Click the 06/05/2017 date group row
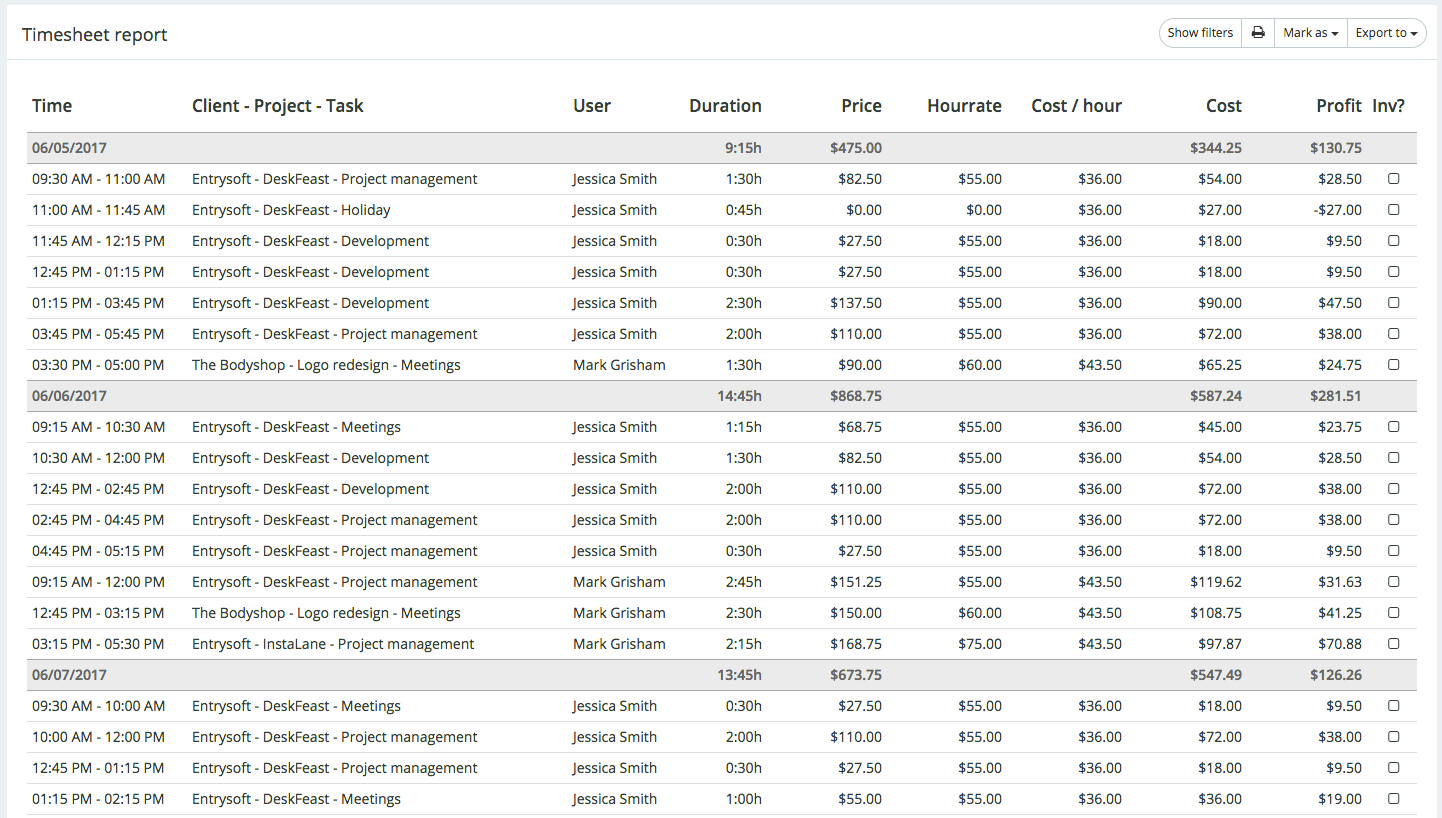Viewport: 1442px width, 818px height. (x=721, y=148)
